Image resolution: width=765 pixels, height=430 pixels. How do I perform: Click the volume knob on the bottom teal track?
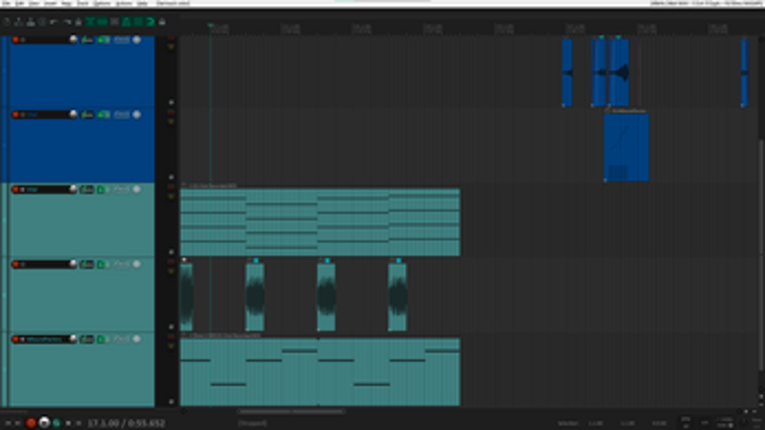(x=73, y=339)
